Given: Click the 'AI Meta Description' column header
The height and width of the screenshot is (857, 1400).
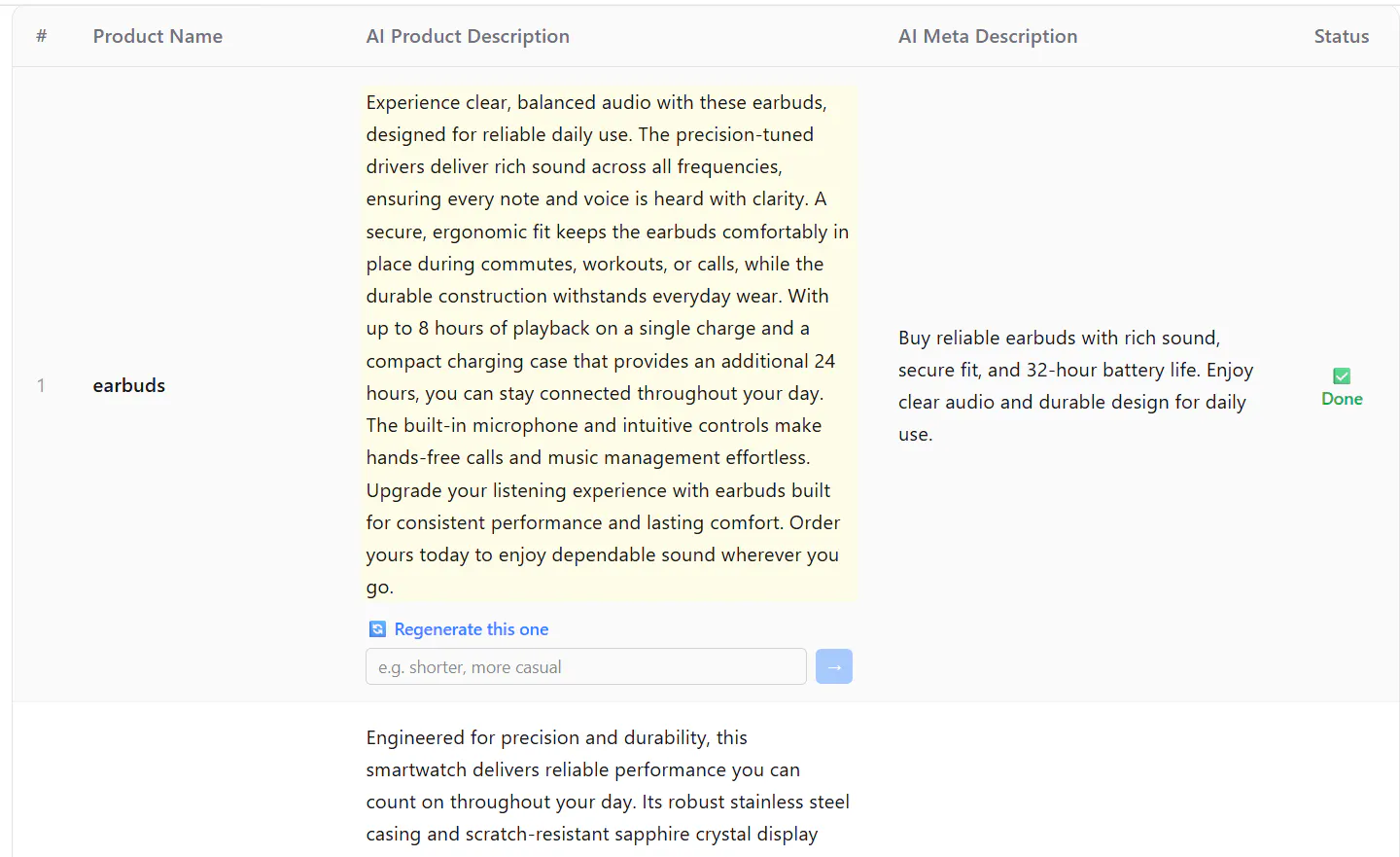Looking at the screenshot, I should click(988, 36).
